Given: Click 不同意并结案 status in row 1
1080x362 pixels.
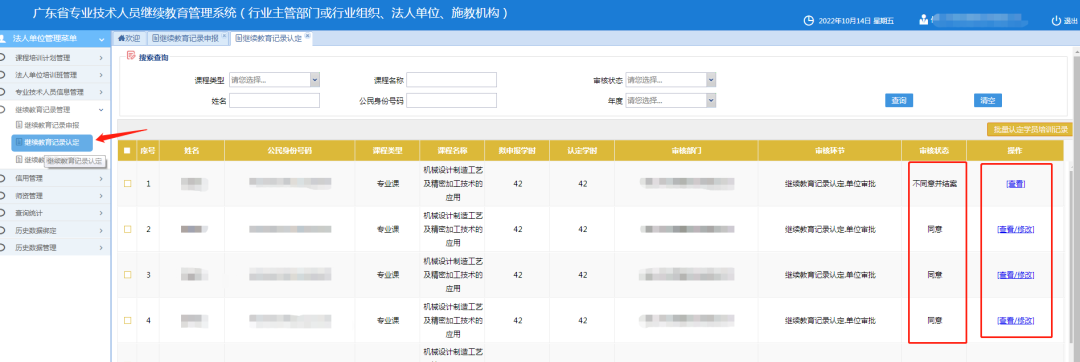Looking at the screenshot, I should tap(935, 184).
